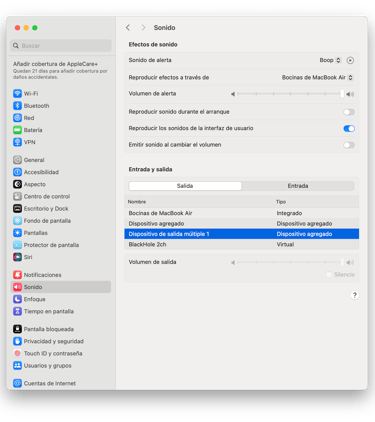Click the Nombre column header
375x422 pixels.
pyautogui.click(x=137, y=202)
